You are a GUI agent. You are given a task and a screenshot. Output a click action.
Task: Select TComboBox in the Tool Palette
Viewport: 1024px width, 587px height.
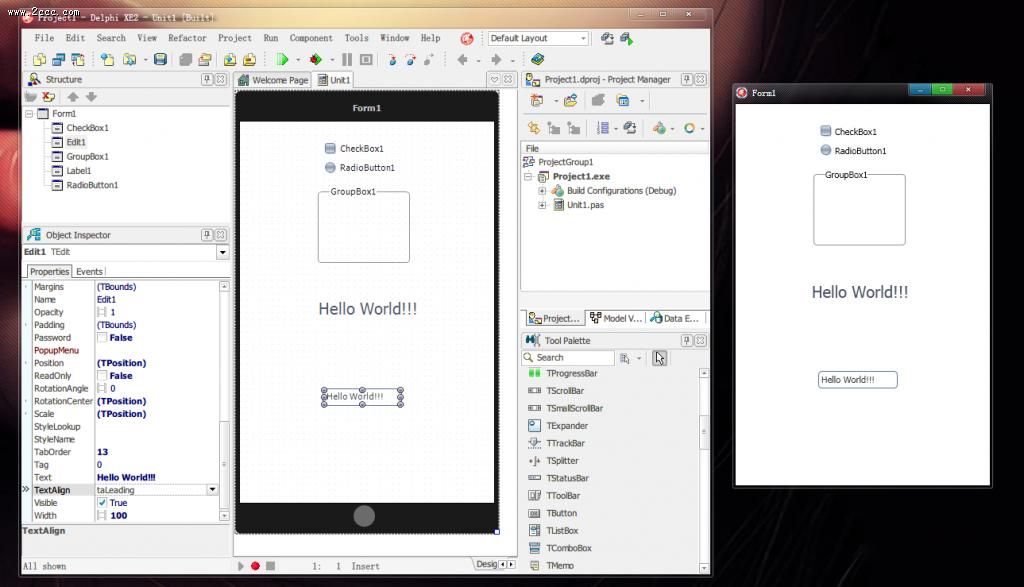pos(560,548)
